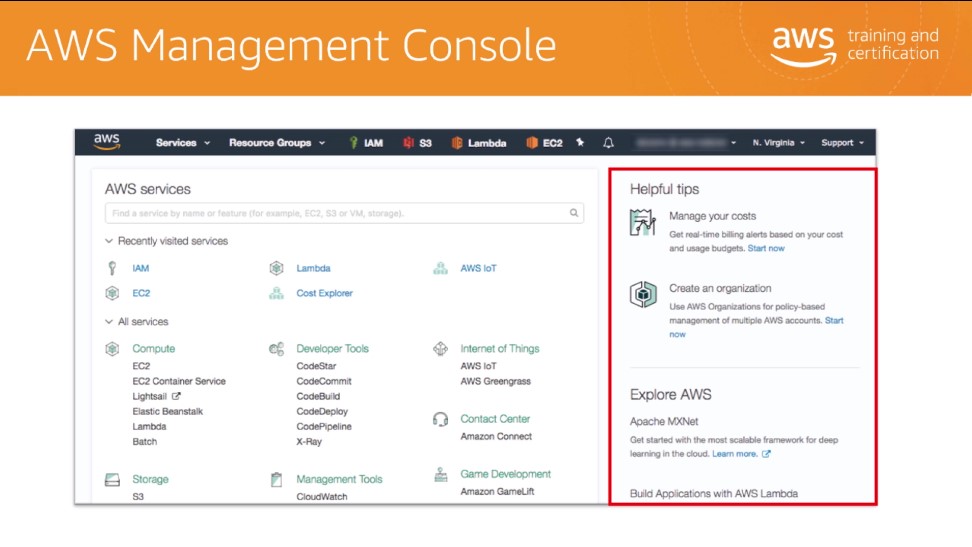Open EC2 Container Service
The image size is (972, 547).
[x=179, y=381]
